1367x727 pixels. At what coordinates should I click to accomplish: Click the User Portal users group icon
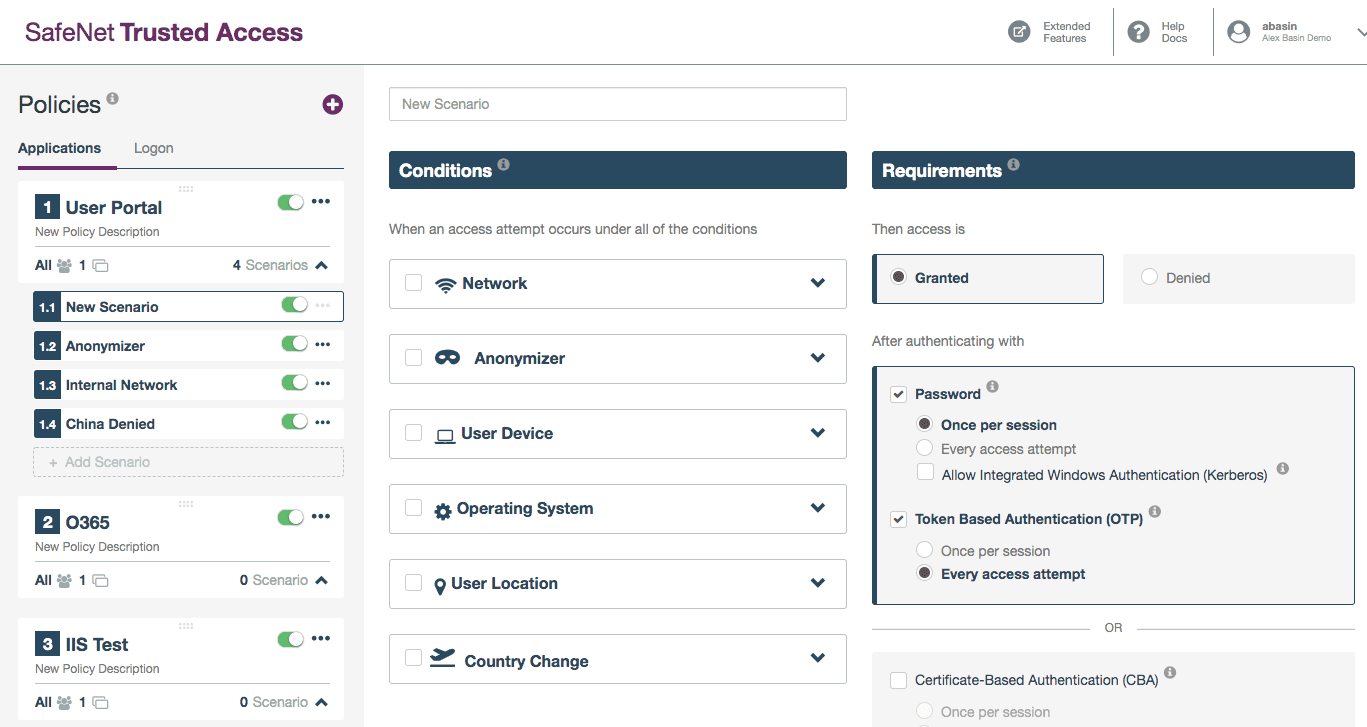point(65,266)
